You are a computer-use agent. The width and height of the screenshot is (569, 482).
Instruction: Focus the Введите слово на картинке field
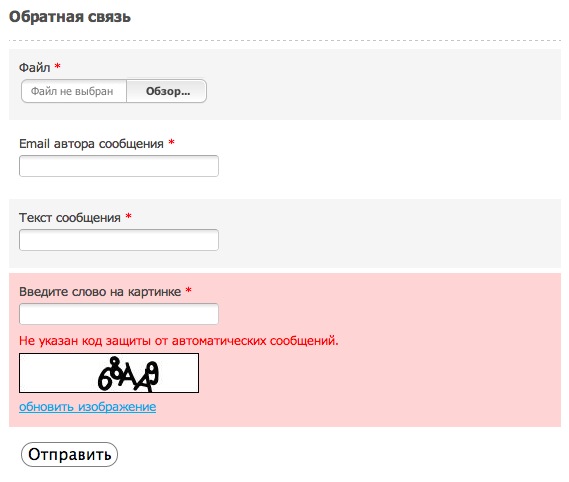pyautogui.click(x=119, y=314)
